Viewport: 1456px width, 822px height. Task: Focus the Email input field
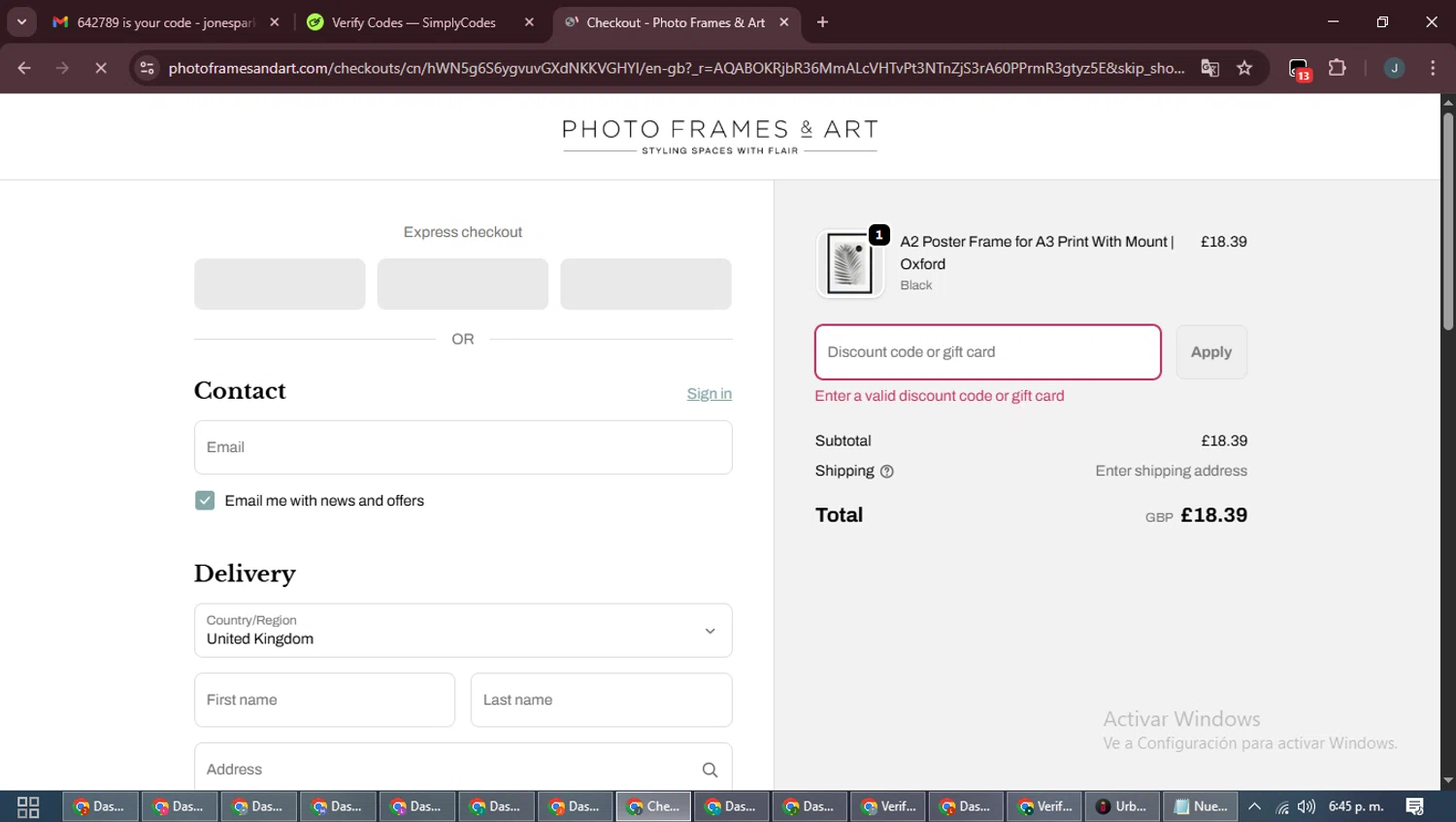(463, 447)
